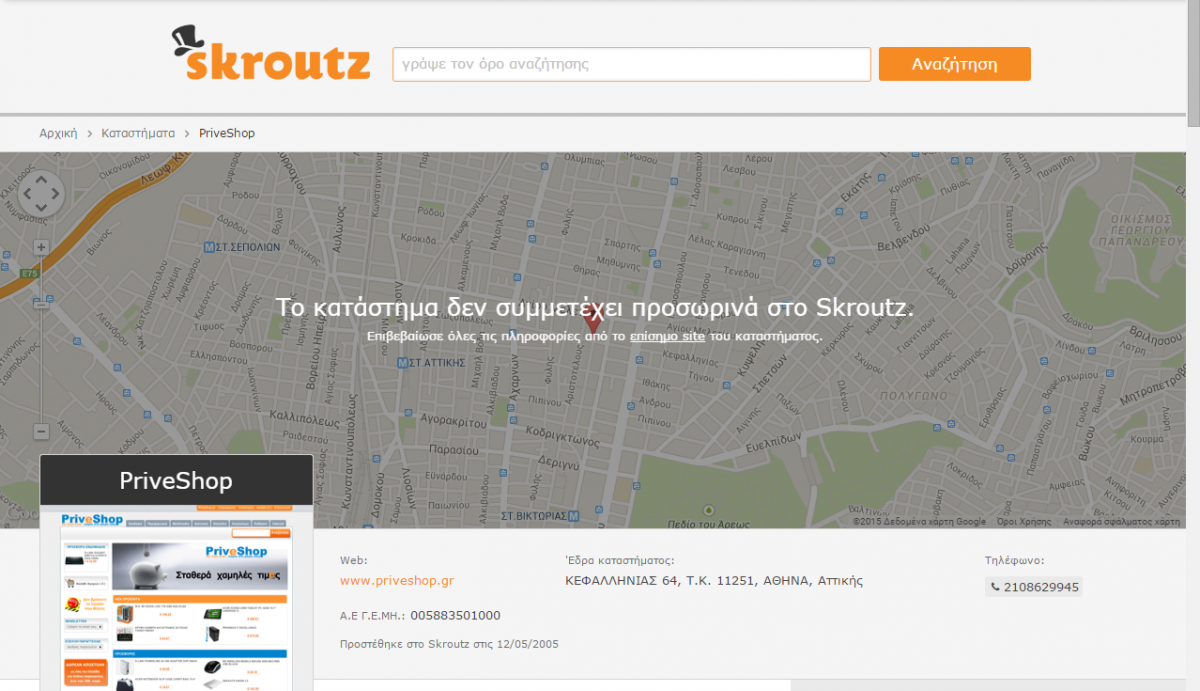Zoom out the map with minus button
1200x691 pixels.
point(41,432)
